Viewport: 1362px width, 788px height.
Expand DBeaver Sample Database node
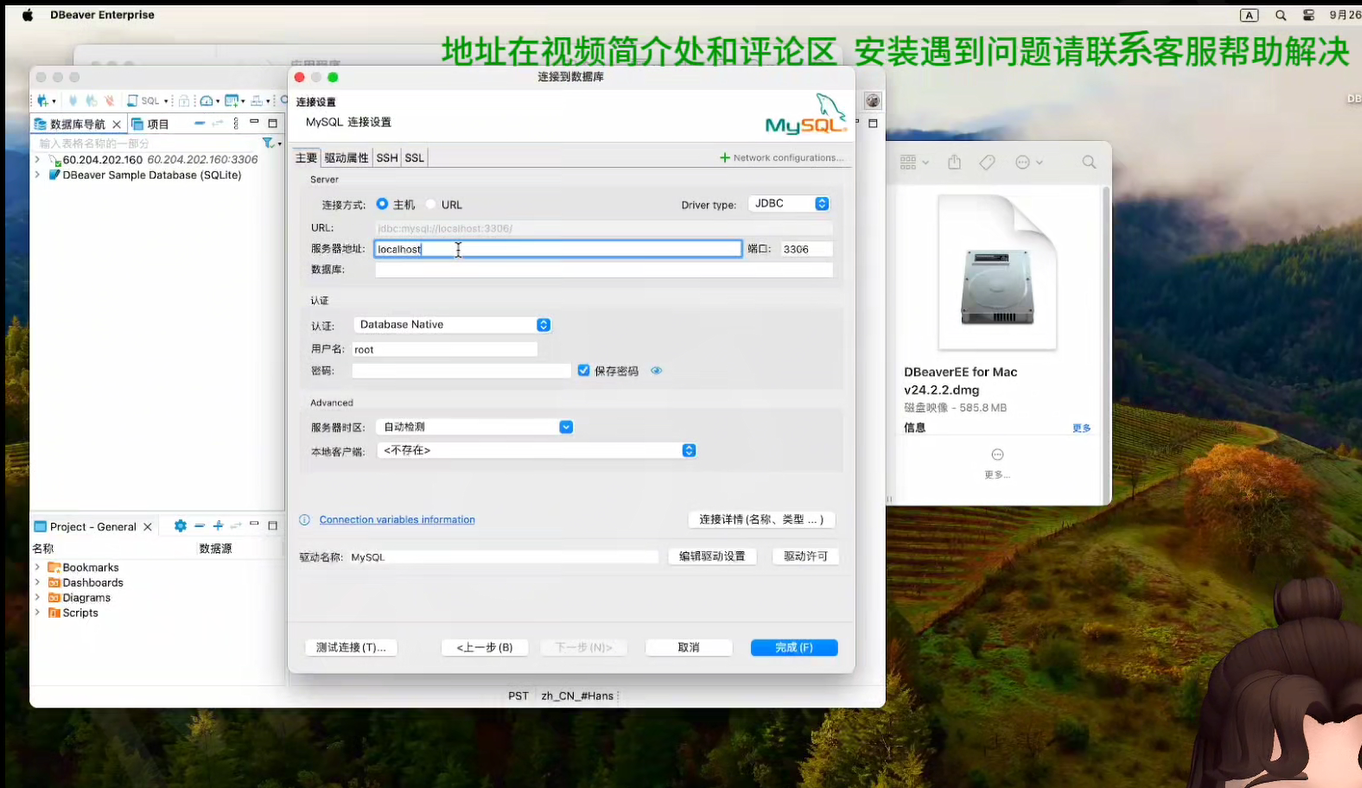coord(38,175)
